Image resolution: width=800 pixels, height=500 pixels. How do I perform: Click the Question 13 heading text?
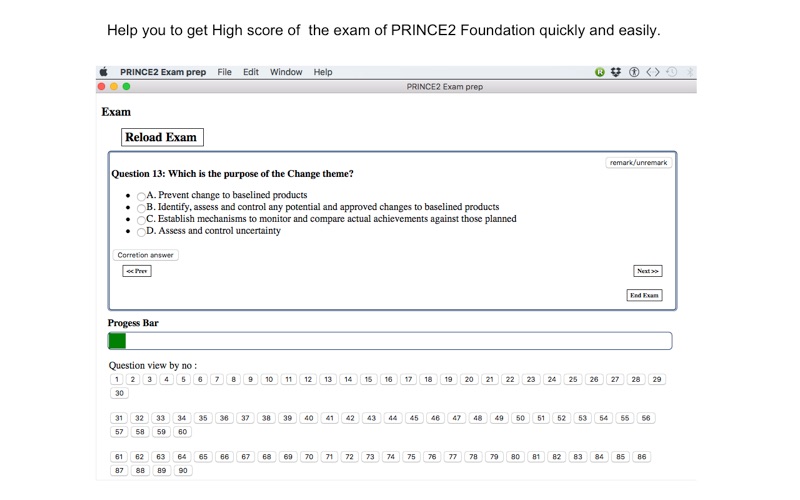[x=232, y=173]
